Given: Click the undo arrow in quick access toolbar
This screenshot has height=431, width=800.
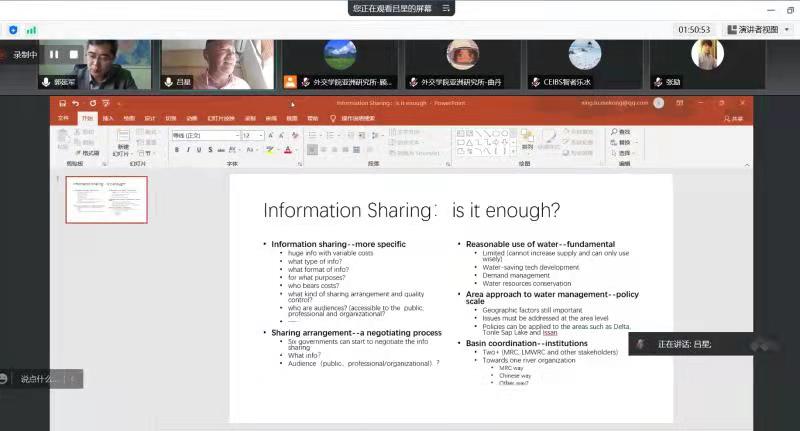Looking at the screenshot, I should [76, 103].
